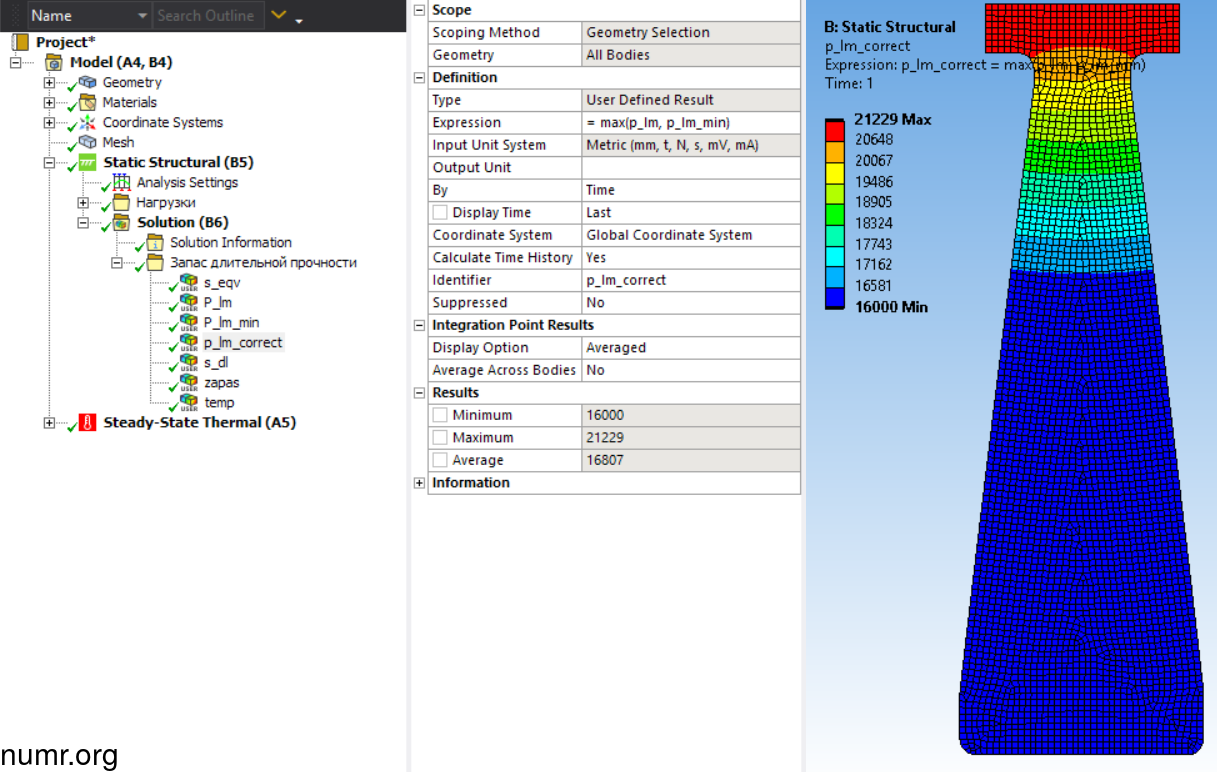The image size is (1217, 772).
Task: Click the s_eqv user result icon
Action: pyautogui.click(x=188, y=283)
